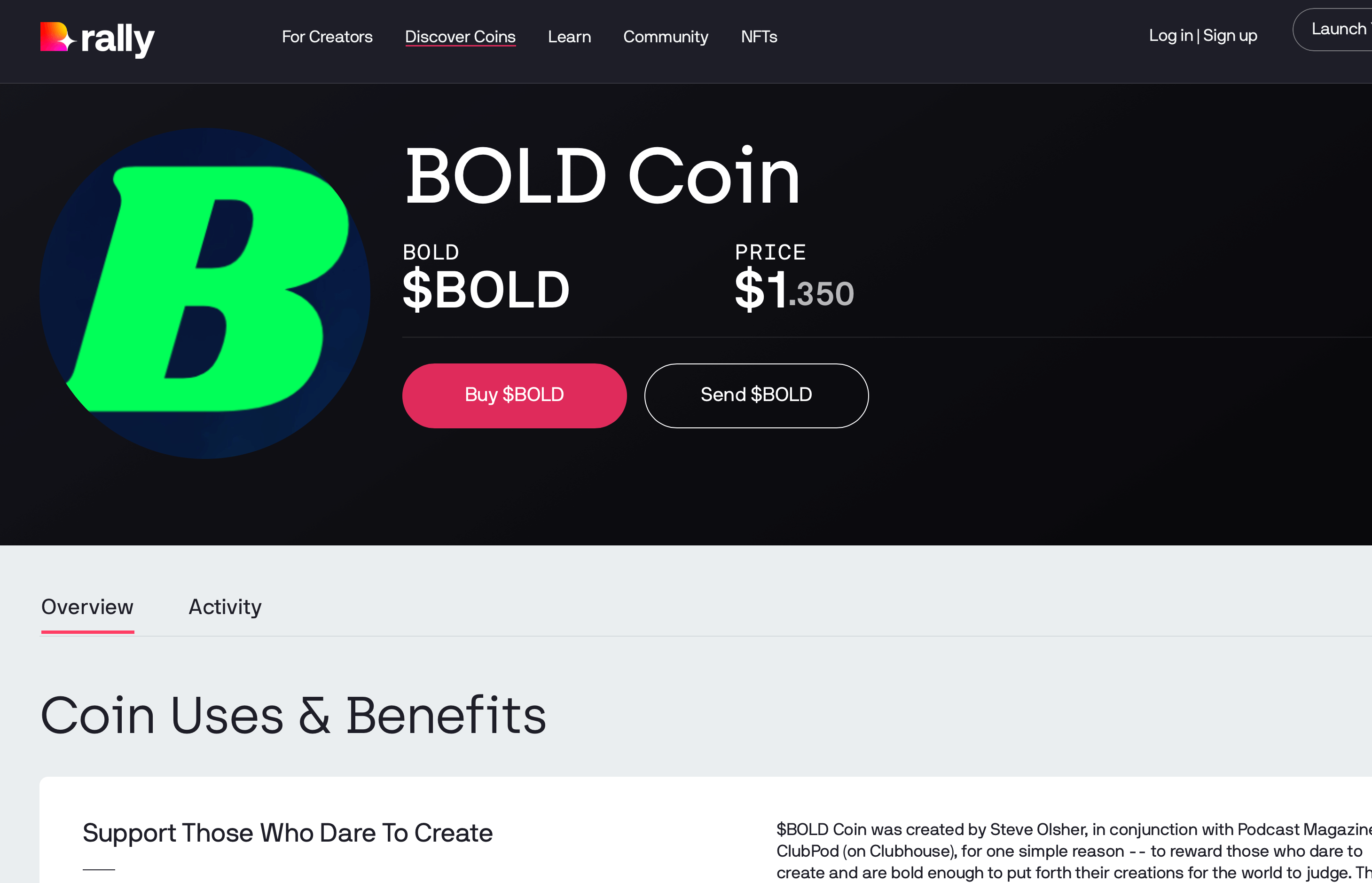The height and width of the screenshot is (883, 1372).
Task: Click Sign up link
Action: click(1230, 36)
